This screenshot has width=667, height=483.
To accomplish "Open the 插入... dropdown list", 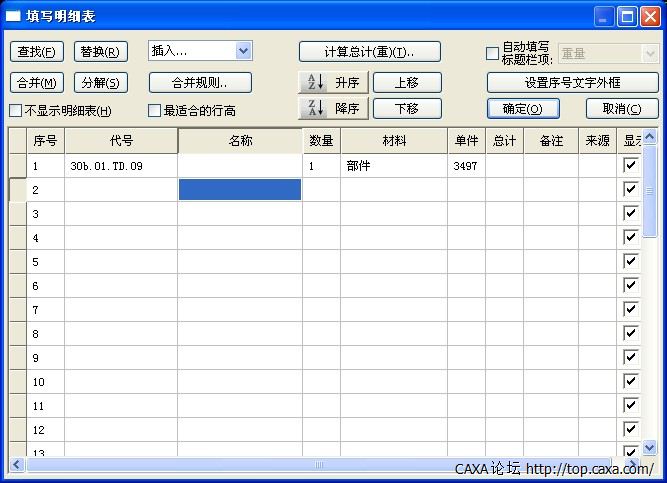I will [243, 51].
